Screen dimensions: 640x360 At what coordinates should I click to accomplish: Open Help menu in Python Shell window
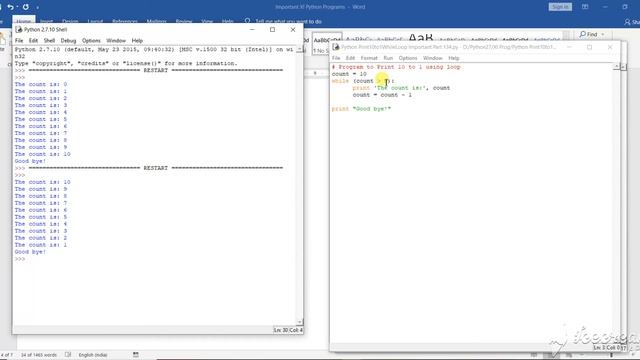(137, 40)
